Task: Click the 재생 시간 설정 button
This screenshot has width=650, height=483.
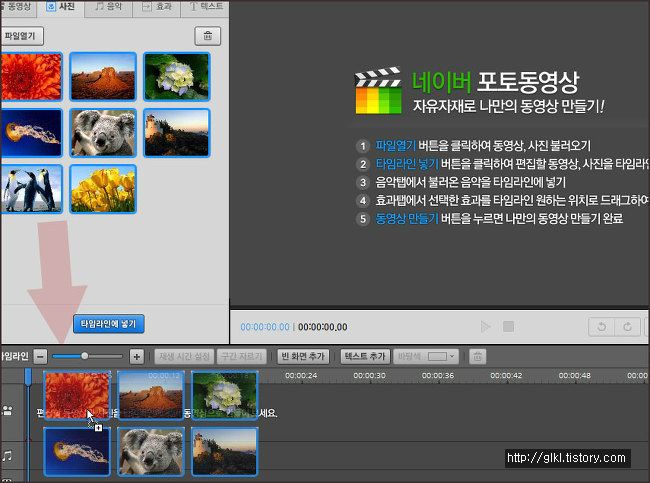Action: (184, 356)
